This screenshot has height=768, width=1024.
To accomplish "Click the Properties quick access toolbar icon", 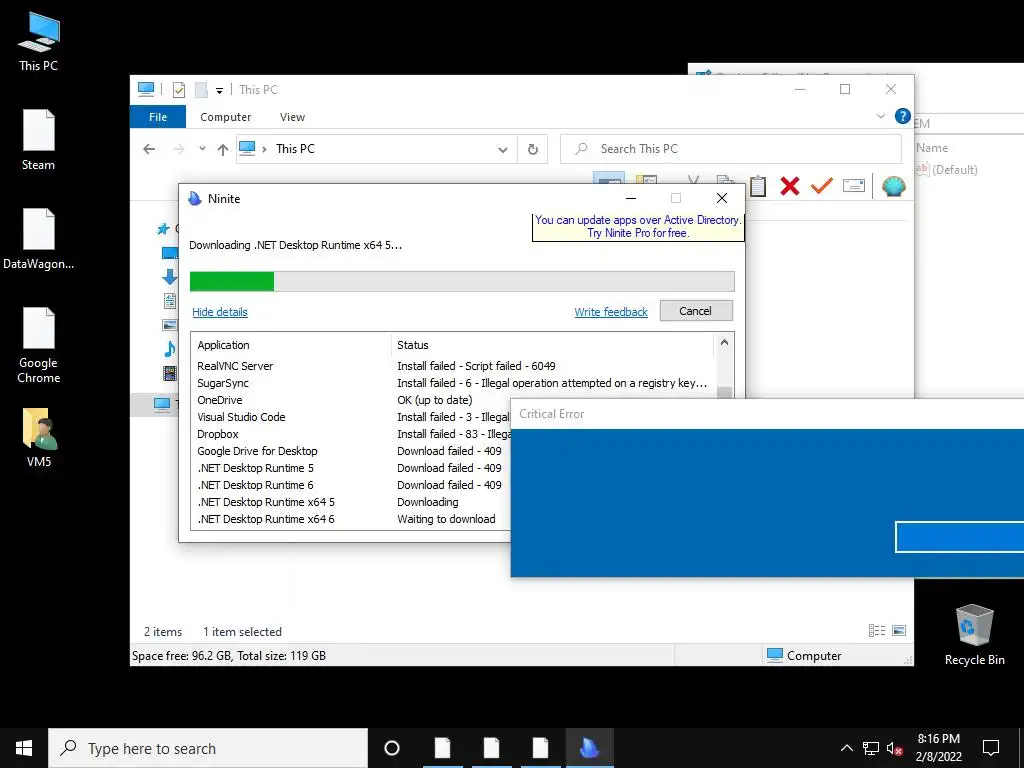I will [179, 89].
